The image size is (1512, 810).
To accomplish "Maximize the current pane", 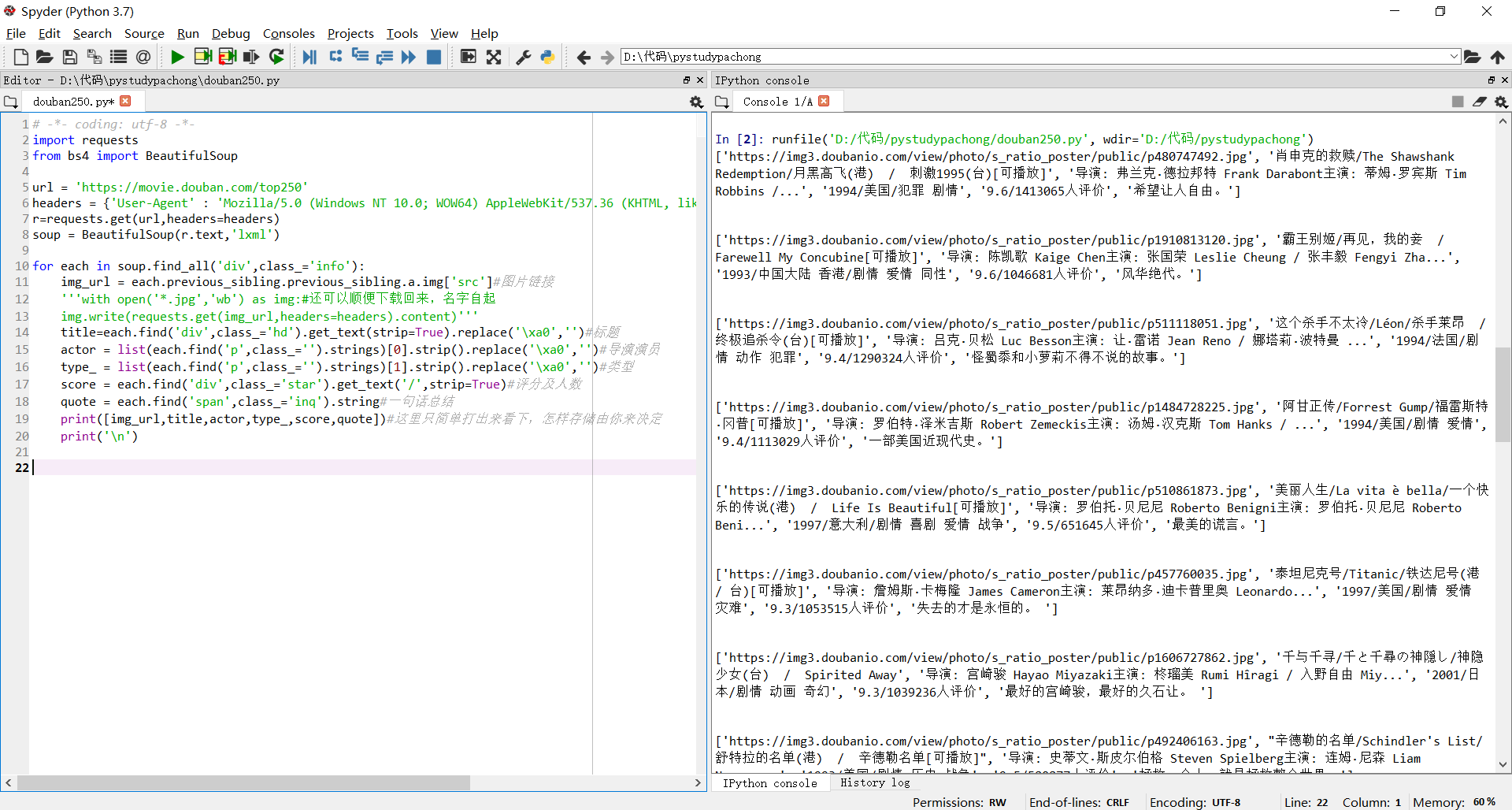I will click(x=469, y=57).
